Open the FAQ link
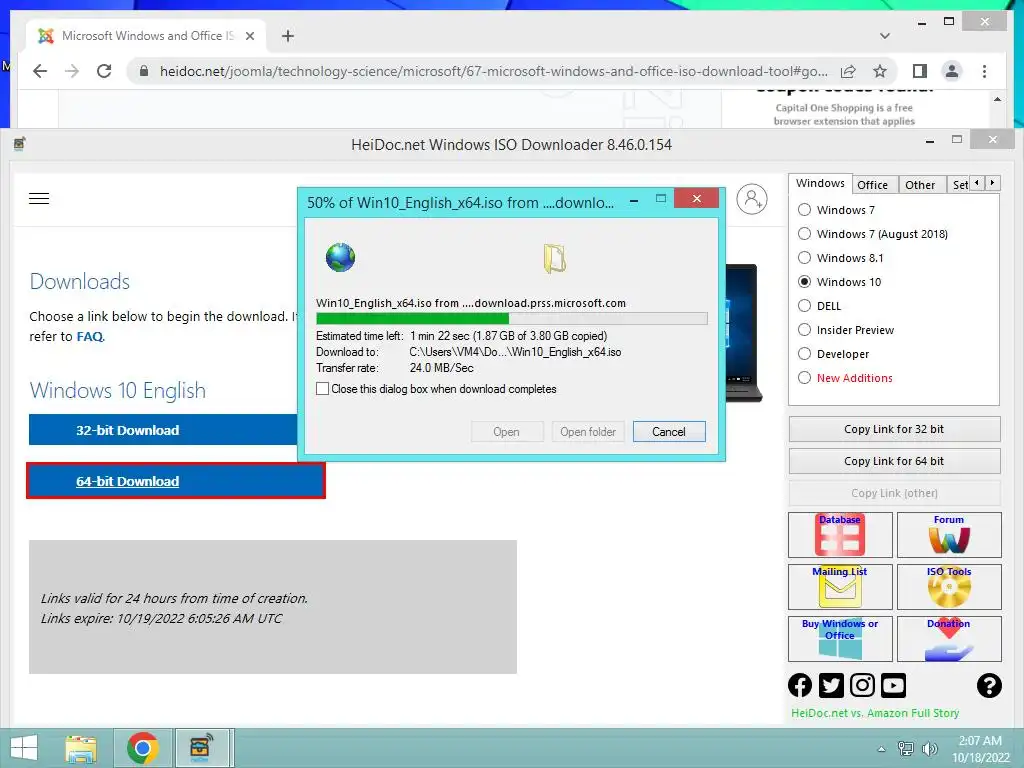The width and height of the screenshot is (1024, 768). point(89,336)
